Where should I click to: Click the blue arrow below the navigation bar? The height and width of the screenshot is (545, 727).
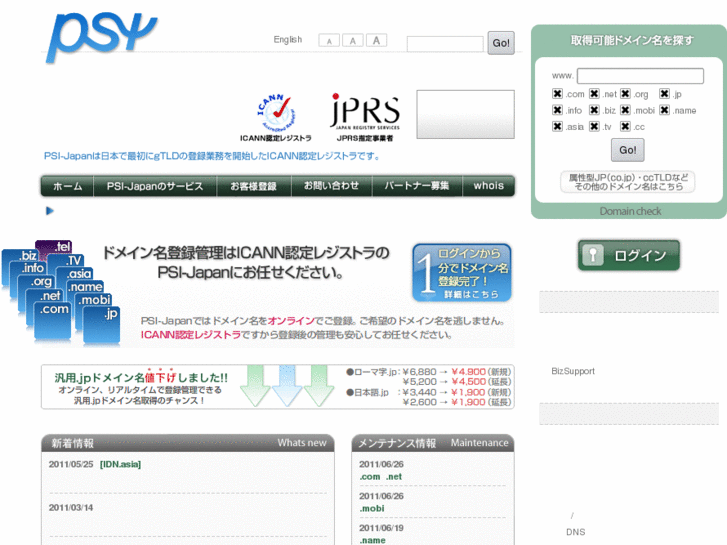[x=50, y=211]
